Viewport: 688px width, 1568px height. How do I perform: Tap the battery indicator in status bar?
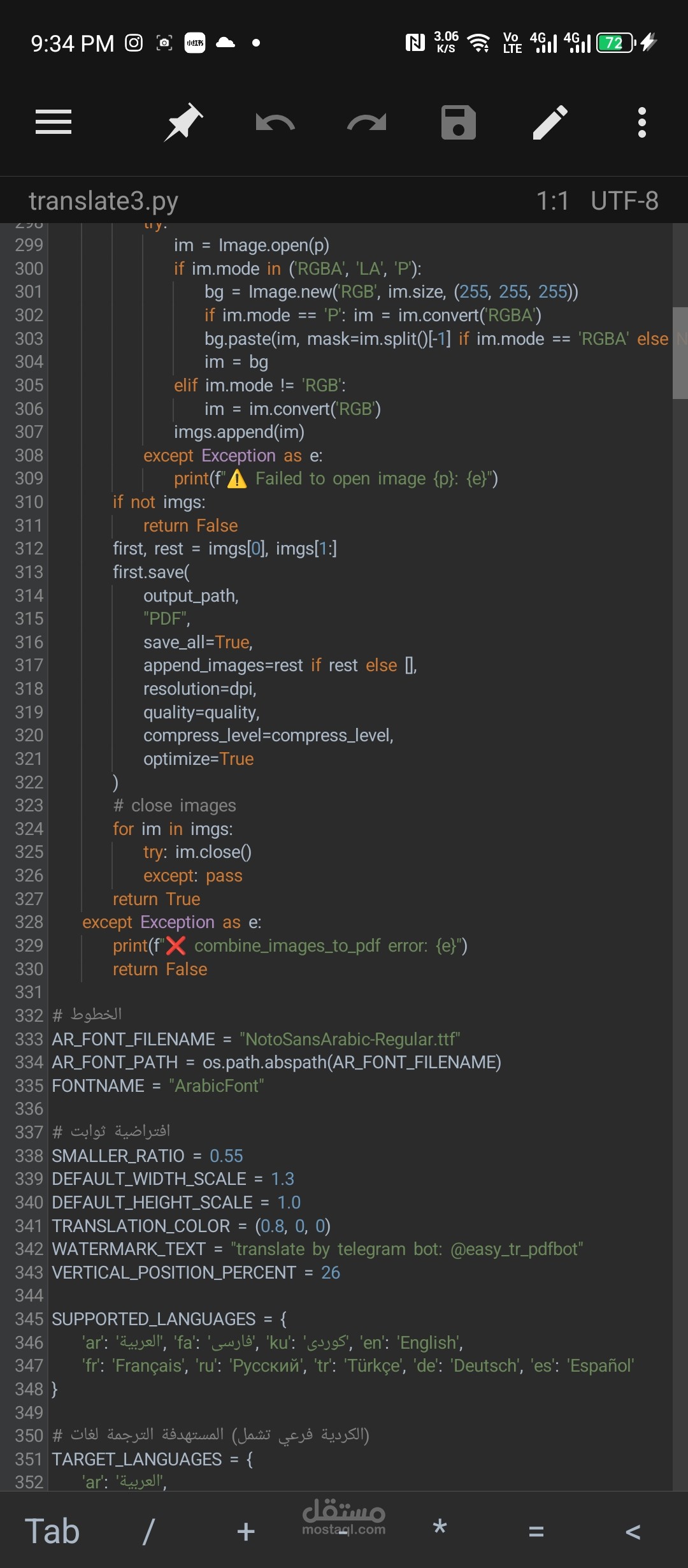[616, 43]
